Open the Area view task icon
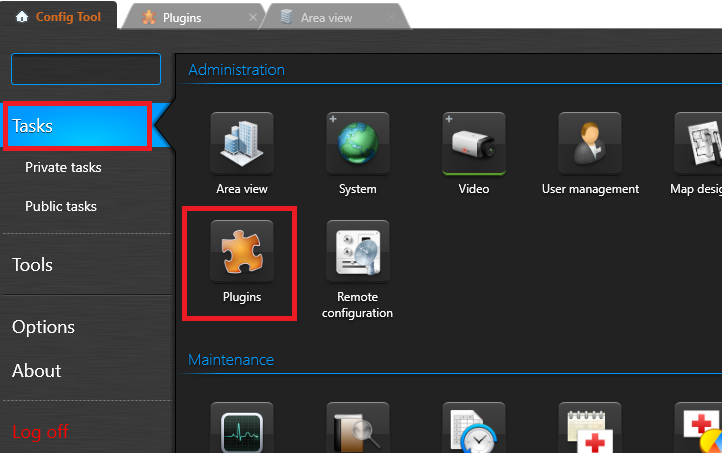The height and width of the screenshot is (453, 722). click(x=242, y=144)
